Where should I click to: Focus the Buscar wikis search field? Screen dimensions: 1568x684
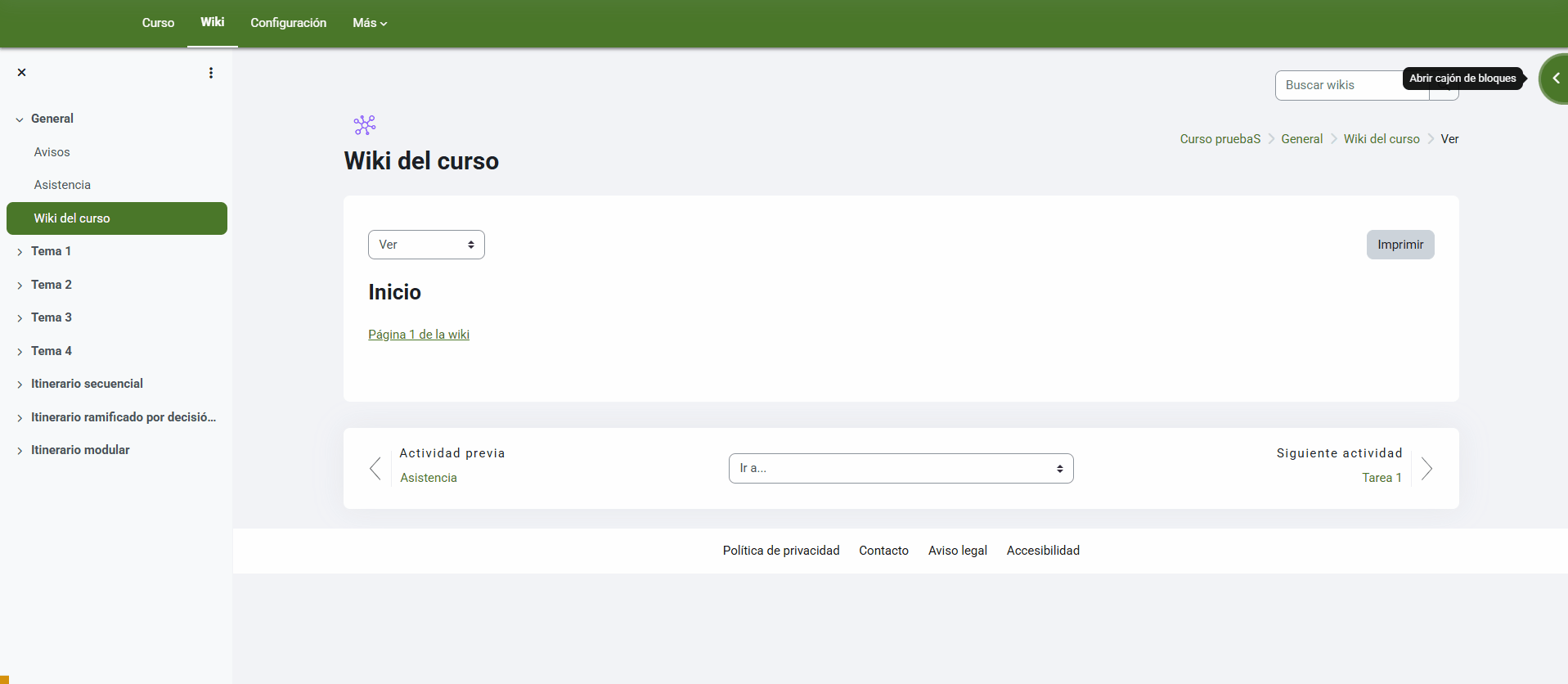tap(1341, 85)
